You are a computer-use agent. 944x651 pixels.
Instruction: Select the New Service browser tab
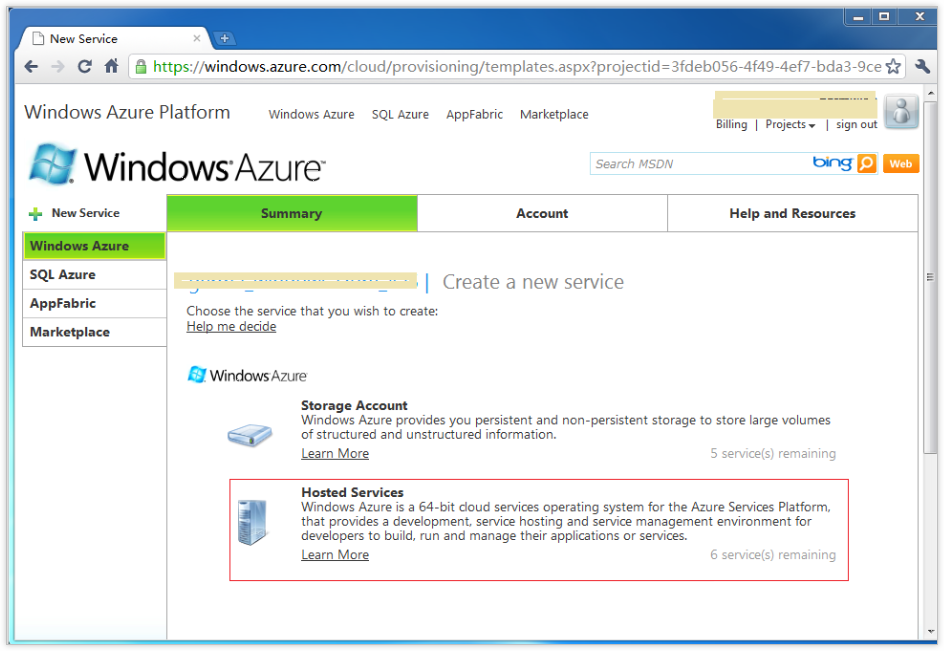pos(114,39)
